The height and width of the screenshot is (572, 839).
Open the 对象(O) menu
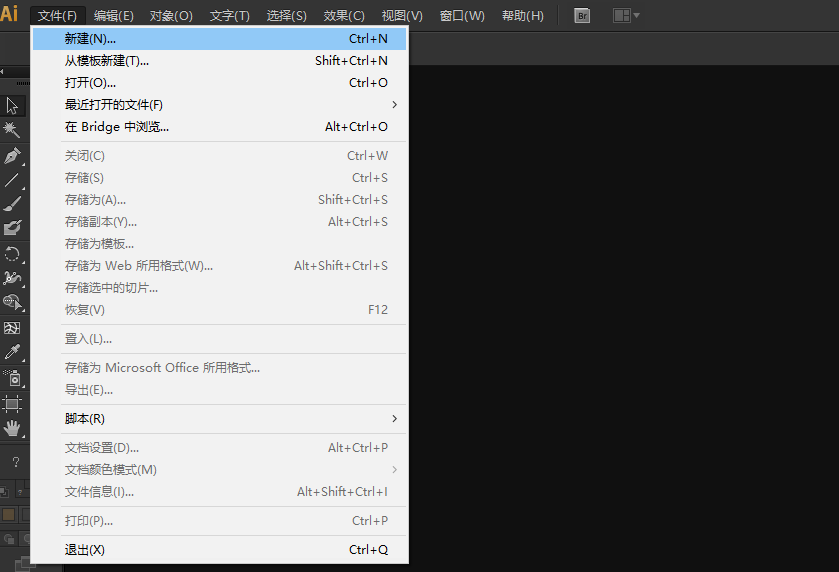[171, 16]
